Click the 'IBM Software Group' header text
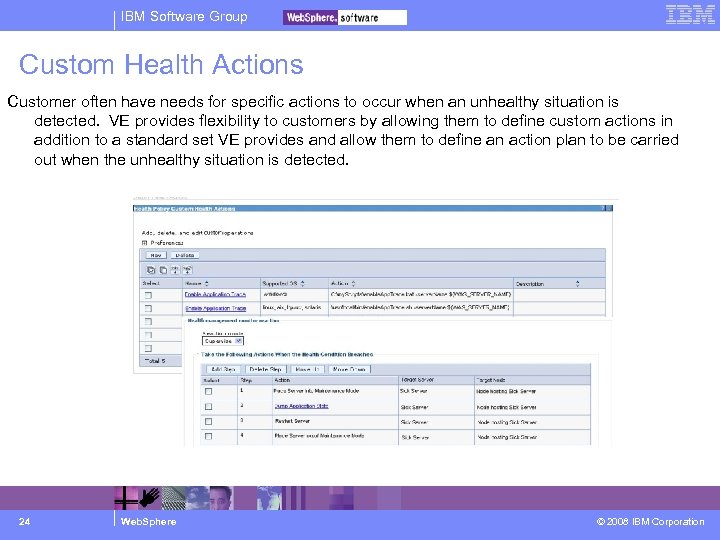 coord(184,17)
